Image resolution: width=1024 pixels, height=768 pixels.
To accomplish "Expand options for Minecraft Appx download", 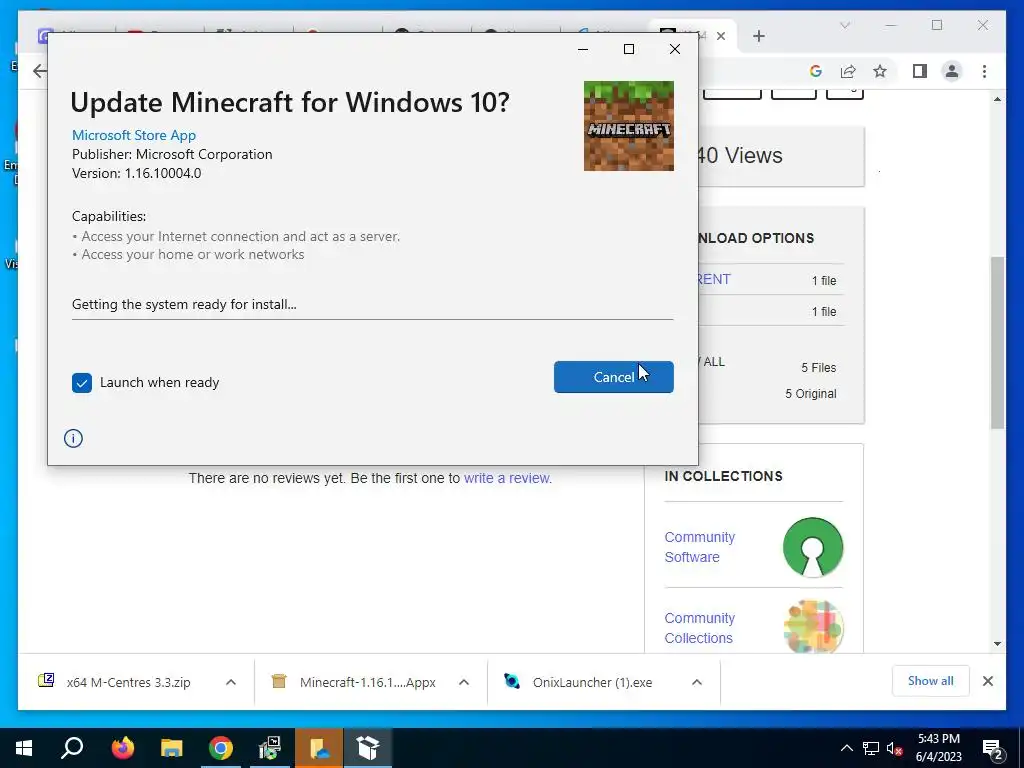I will point(464,682).
